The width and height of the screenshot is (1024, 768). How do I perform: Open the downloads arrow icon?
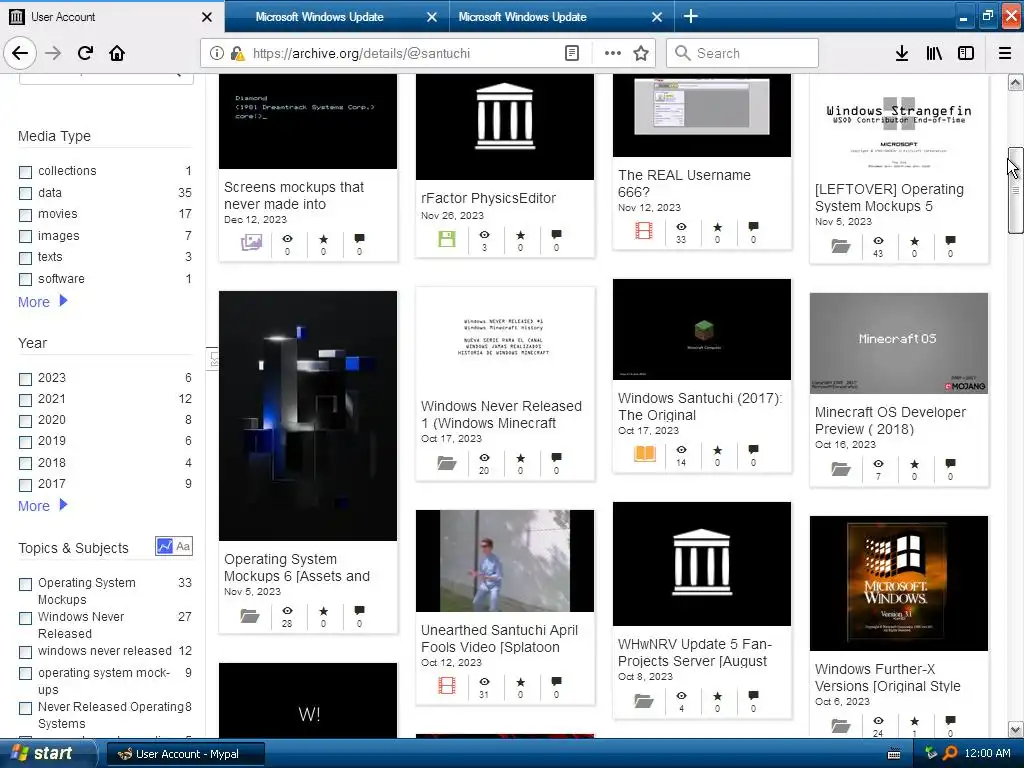(x=901, y=53)
